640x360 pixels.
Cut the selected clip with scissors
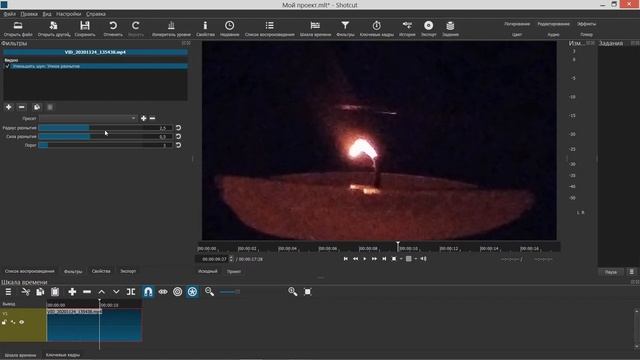point(25,292)
